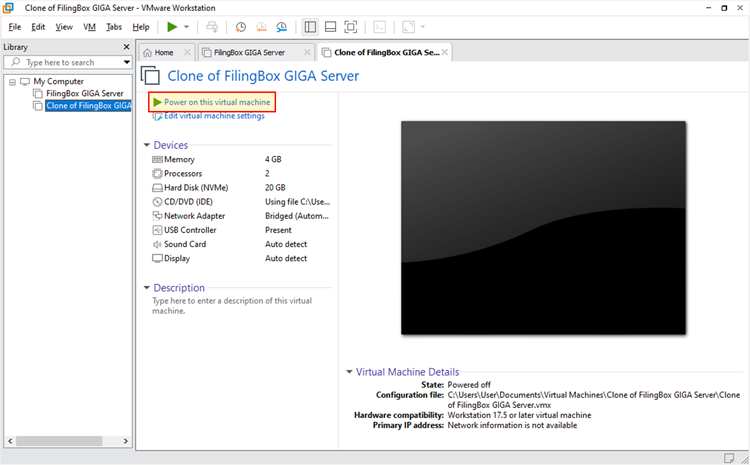Click Edit virtual machine settings link
The width and height of the screenshot is (750, 465).
click(x=213, y=116)
